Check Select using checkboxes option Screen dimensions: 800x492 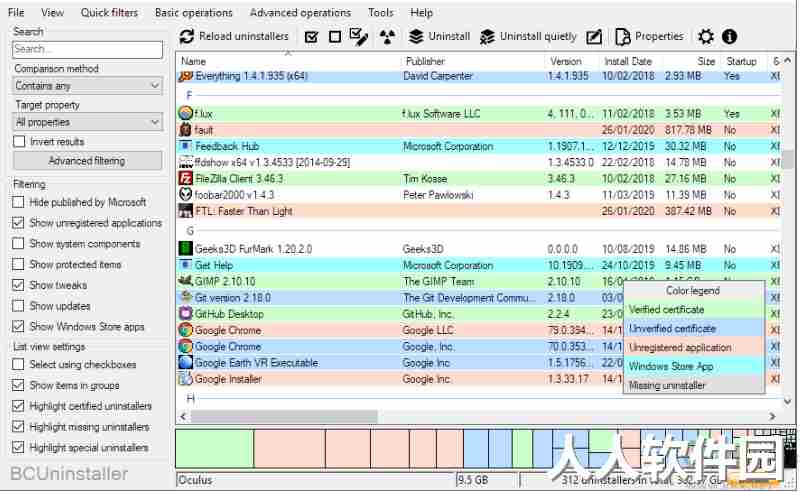18,364
